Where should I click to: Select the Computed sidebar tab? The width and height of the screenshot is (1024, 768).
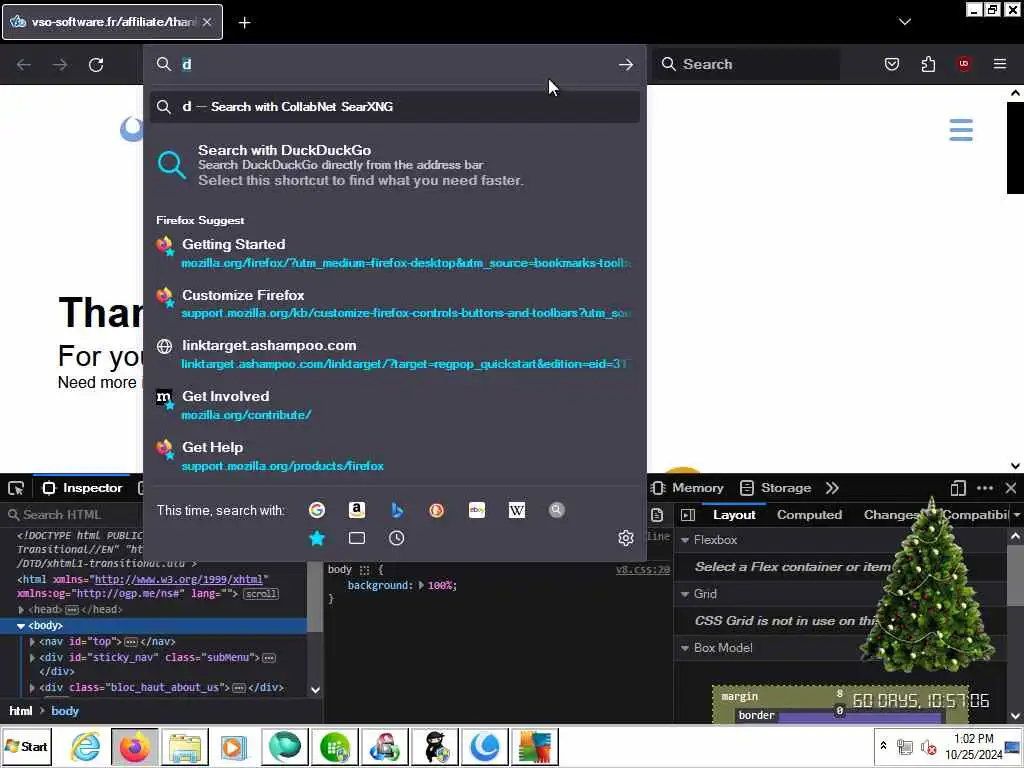pyautogui.click(x=809, y=515)
